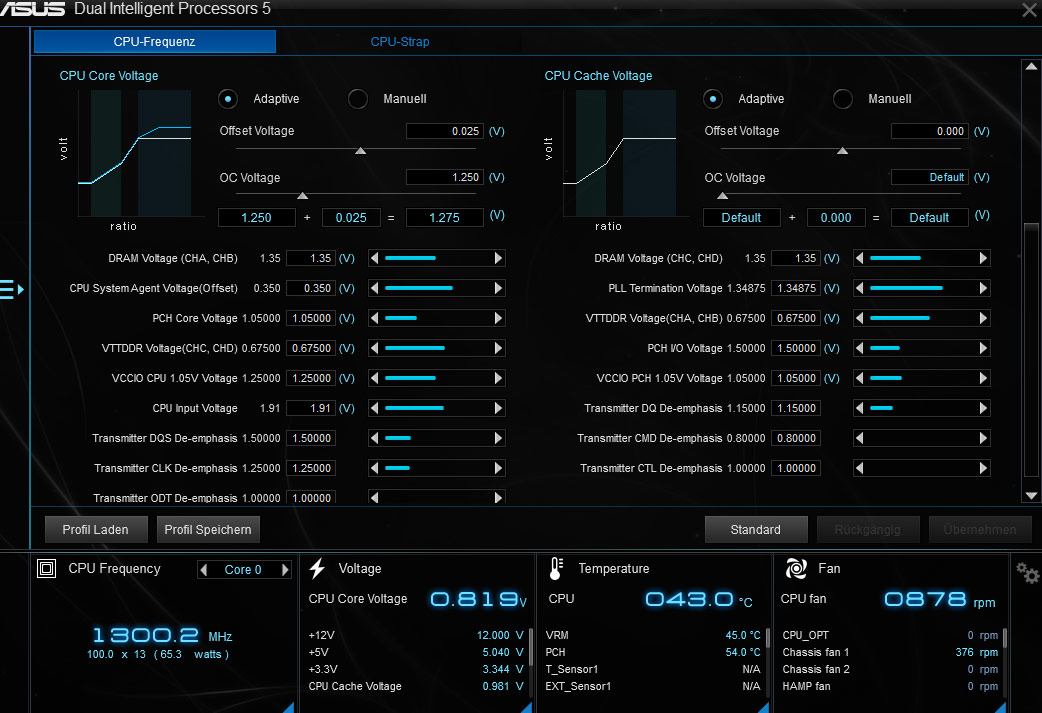Expand the Voltage panel corner arrow
This screenshot has height=713, width=1042.
coord(526,707)
